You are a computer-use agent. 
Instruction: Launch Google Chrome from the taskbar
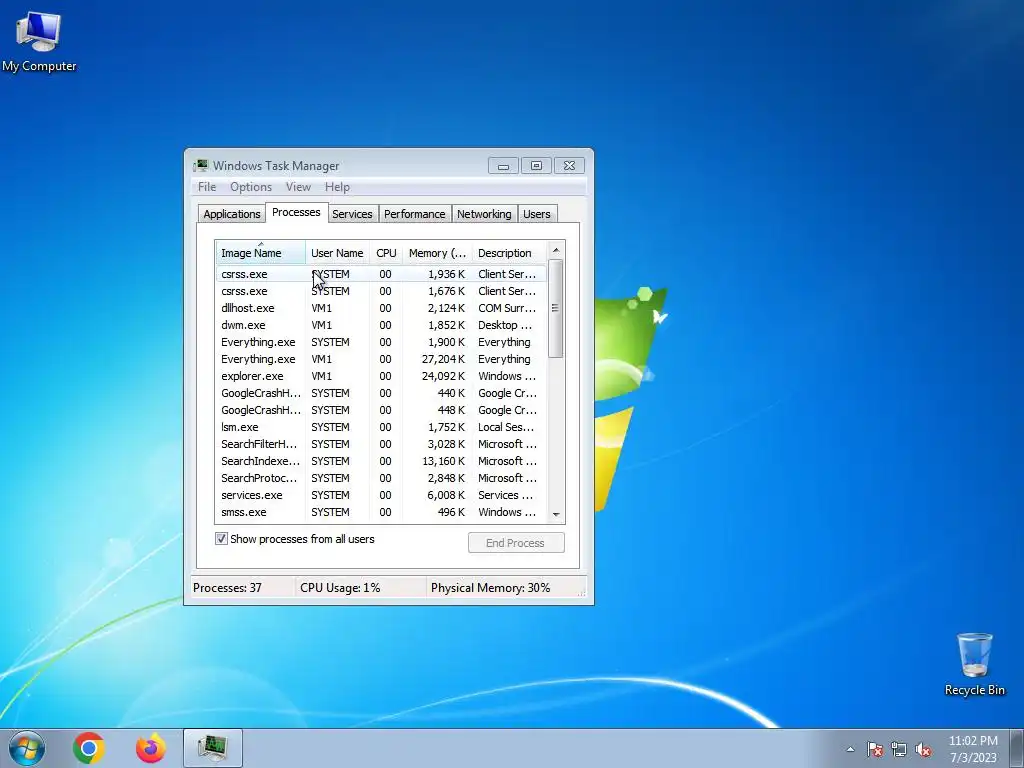pos(89,748)
